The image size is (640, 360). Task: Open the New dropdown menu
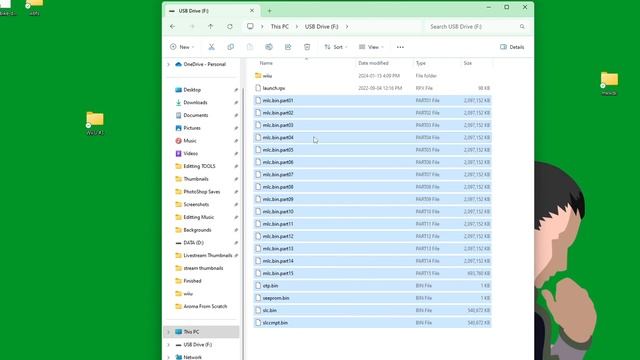pos(182,47)
